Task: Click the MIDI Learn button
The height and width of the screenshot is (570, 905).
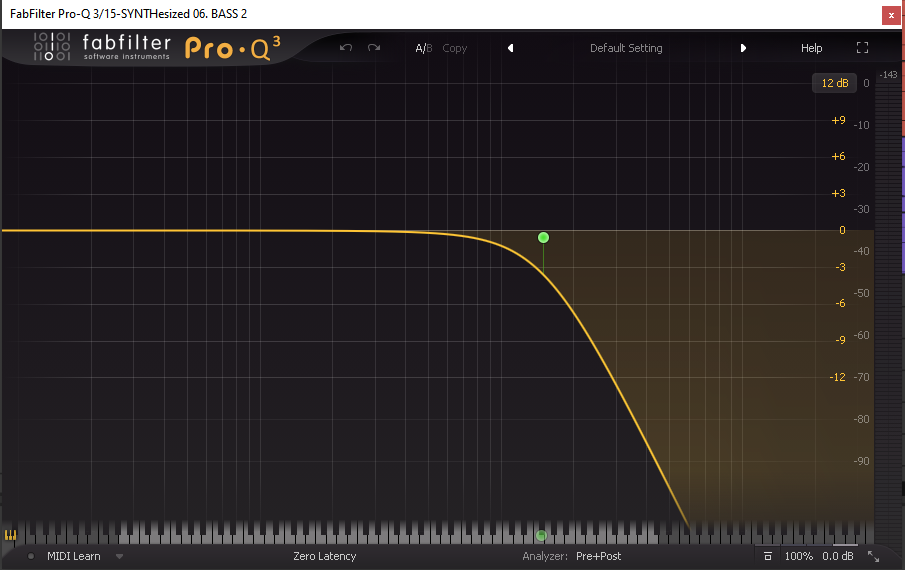Action: [74, 556]
